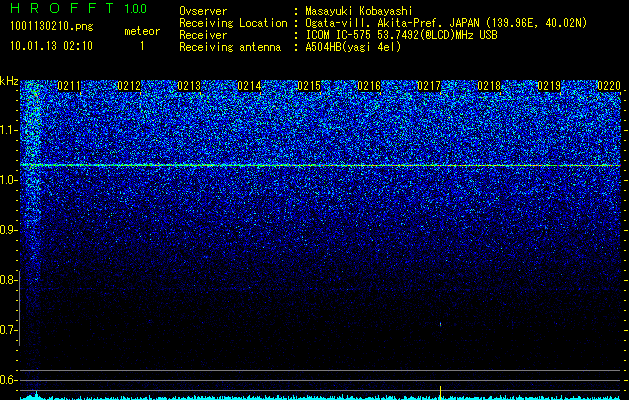Click the HROFFT 1.0.0 title text

(x=78, y=8)
